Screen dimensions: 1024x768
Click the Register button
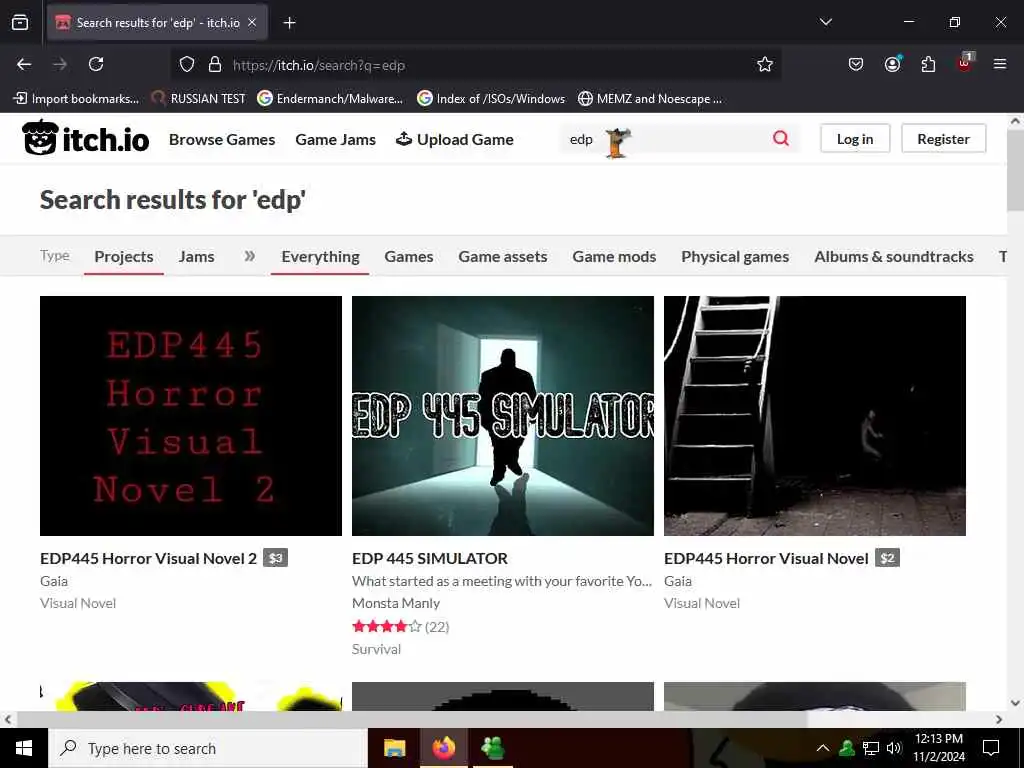tap(943, 138)
